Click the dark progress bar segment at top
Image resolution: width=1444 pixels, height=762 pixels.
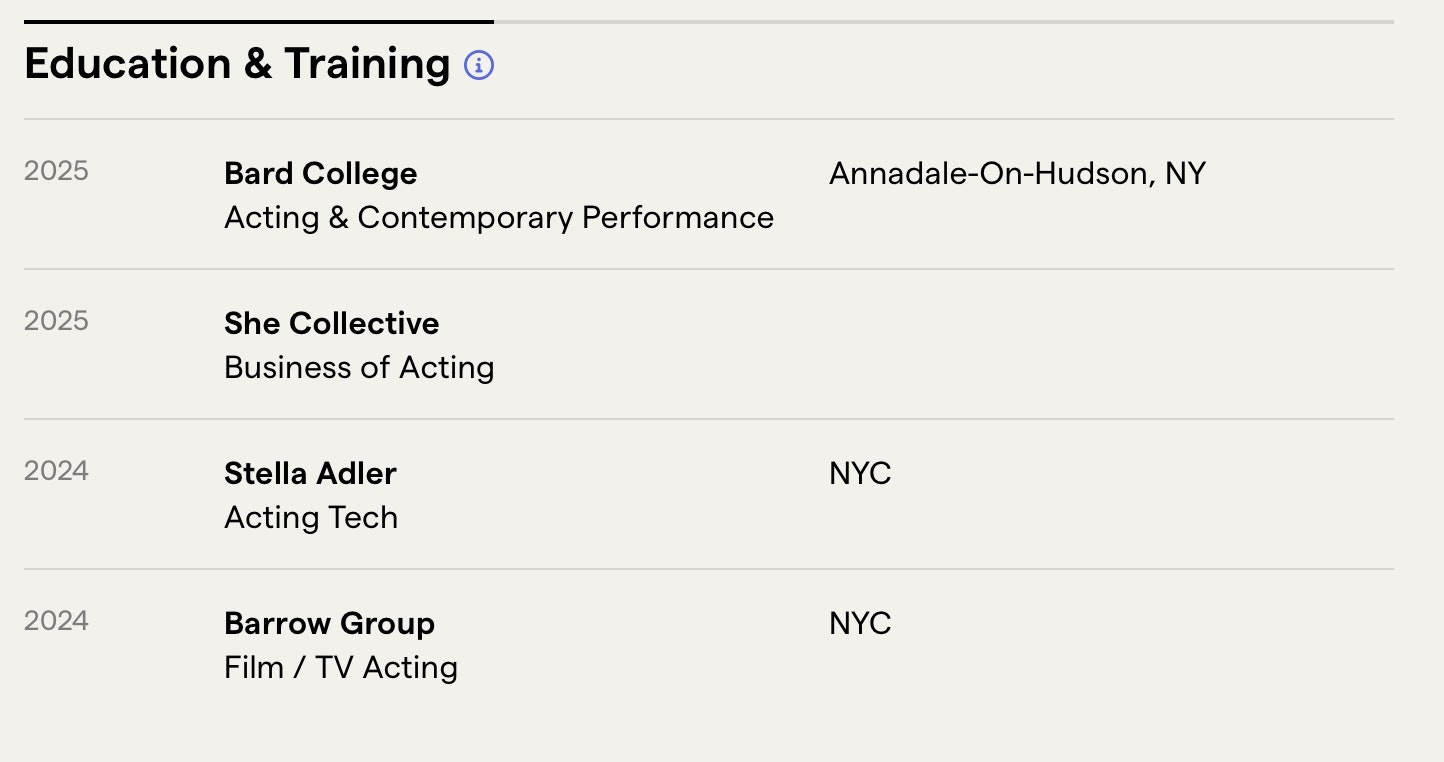coord(258,21)
